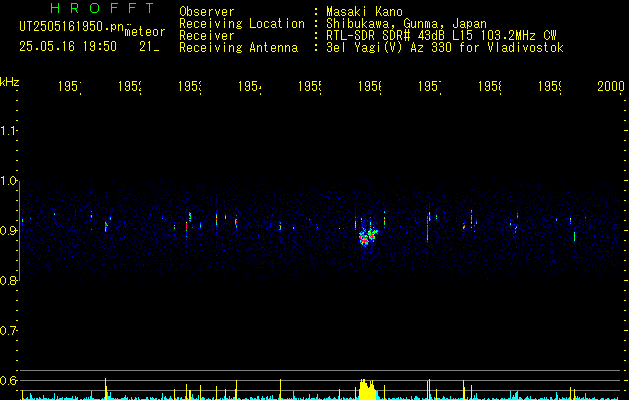Click the 2000 time axis label
The image size is (629, 400).
tap(611, 86)
